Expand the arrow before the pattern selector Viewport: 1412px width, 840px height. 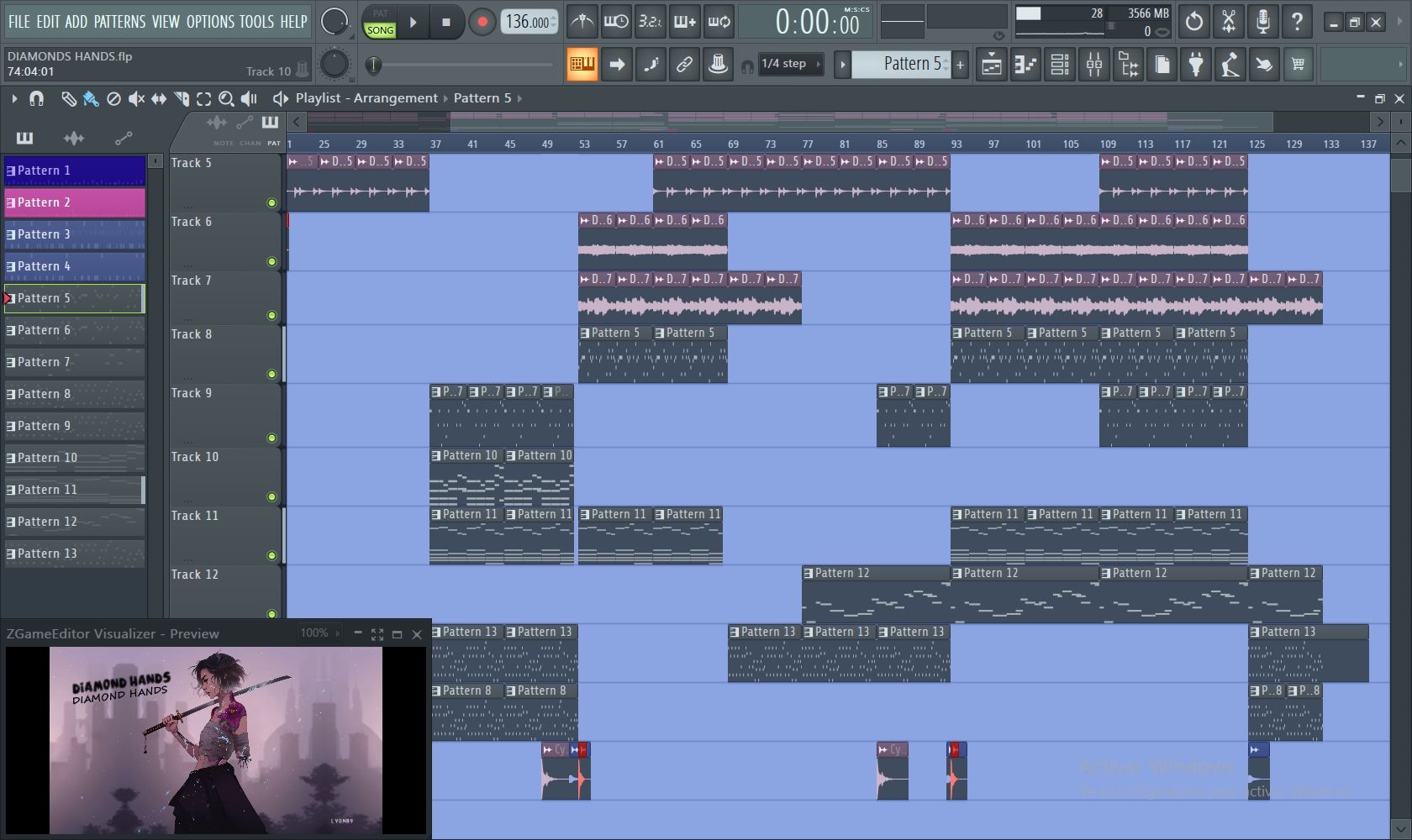tap(842, 64)
